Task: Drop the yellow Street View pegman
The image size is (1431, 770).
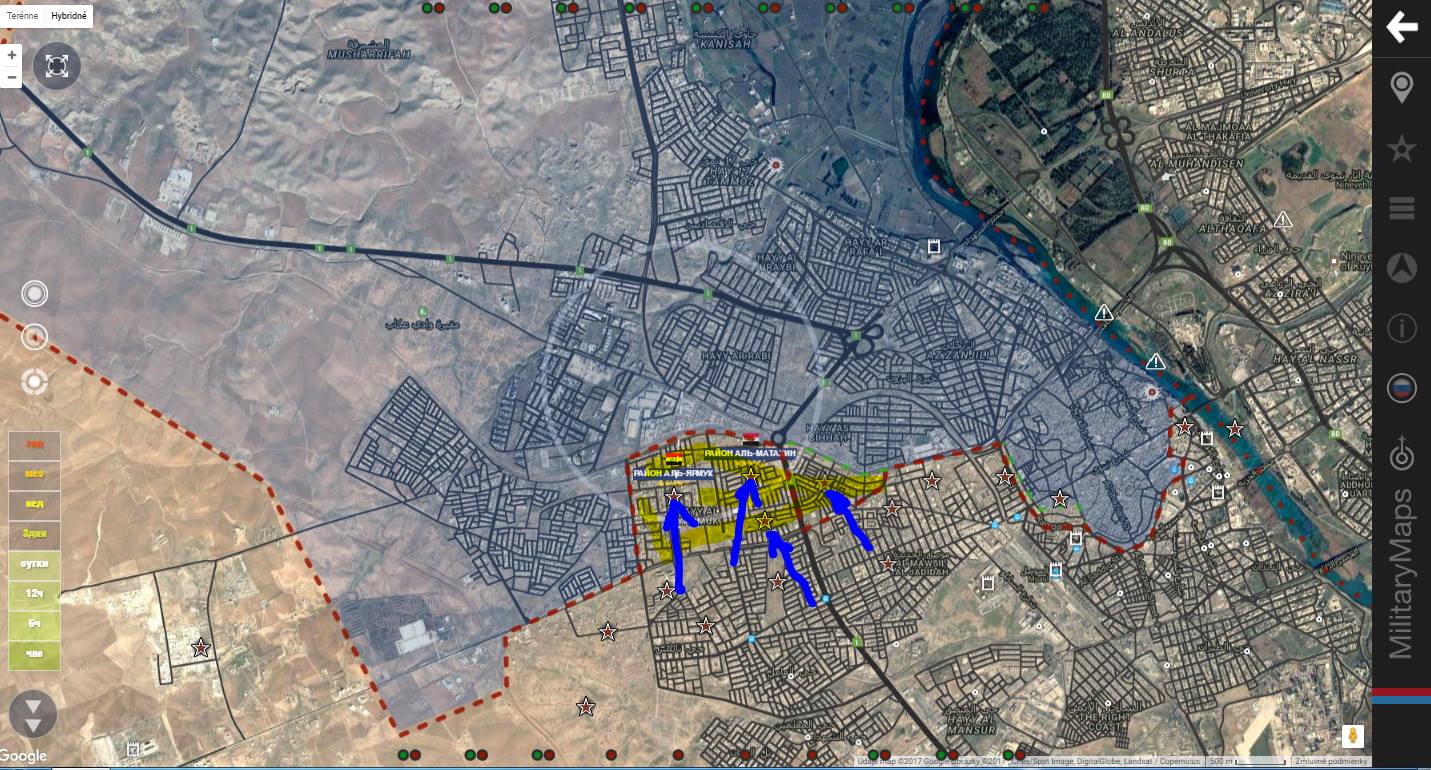Action: click(1352, 737)
